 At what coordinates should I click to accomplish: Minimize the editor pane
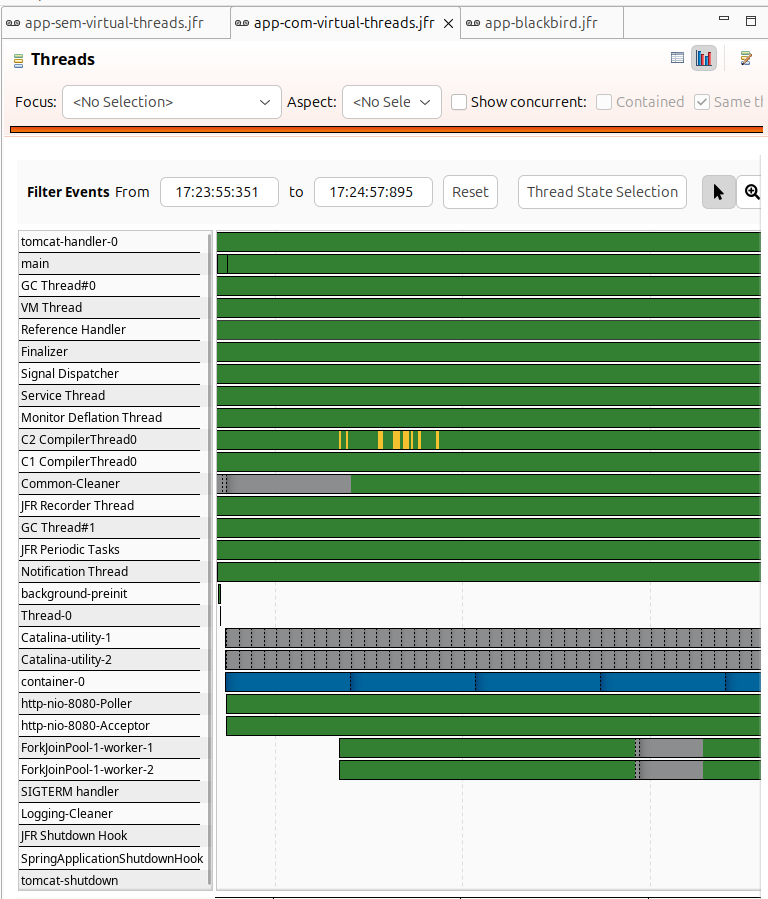click(723, 20)
